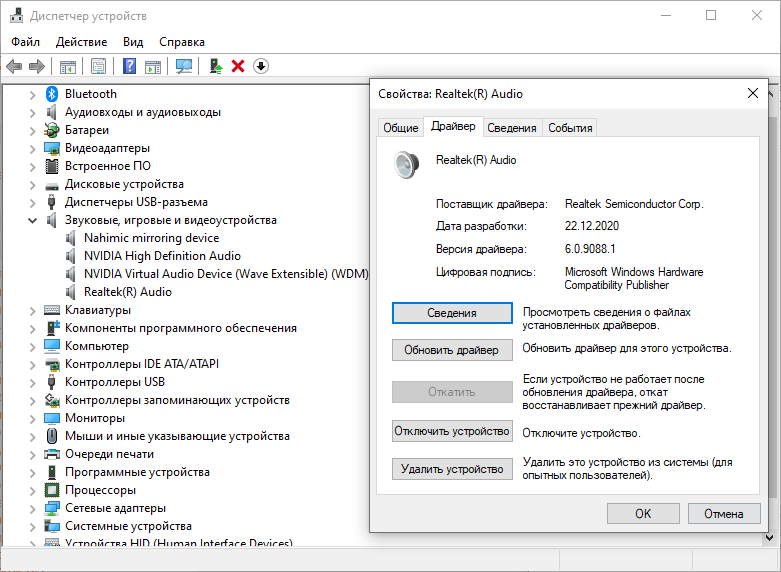
Task: Select NVIDIA Virtual Audio Device (Wave Extensible)
Action: 226,274
